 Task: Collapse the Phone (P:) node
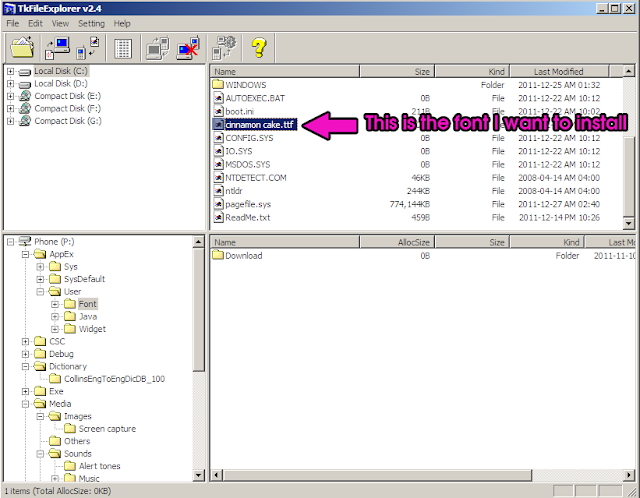11,242
